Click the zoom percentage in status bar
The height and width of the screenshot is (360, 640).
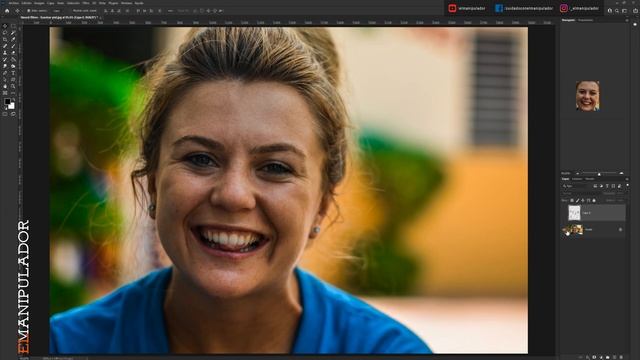point(24,358)
